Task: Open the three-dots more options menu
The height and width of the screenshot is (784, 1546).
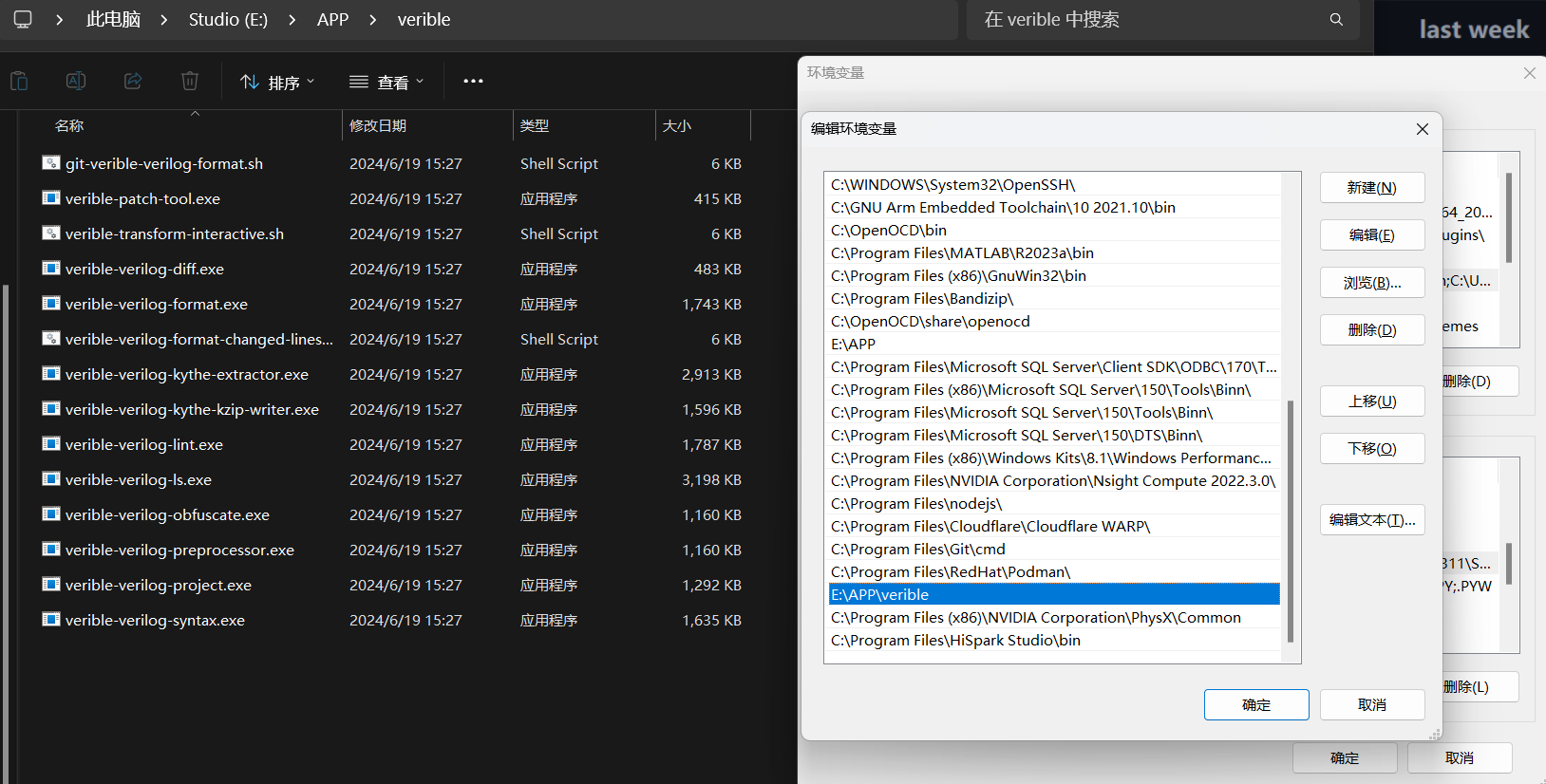Action: coord(473,82)
